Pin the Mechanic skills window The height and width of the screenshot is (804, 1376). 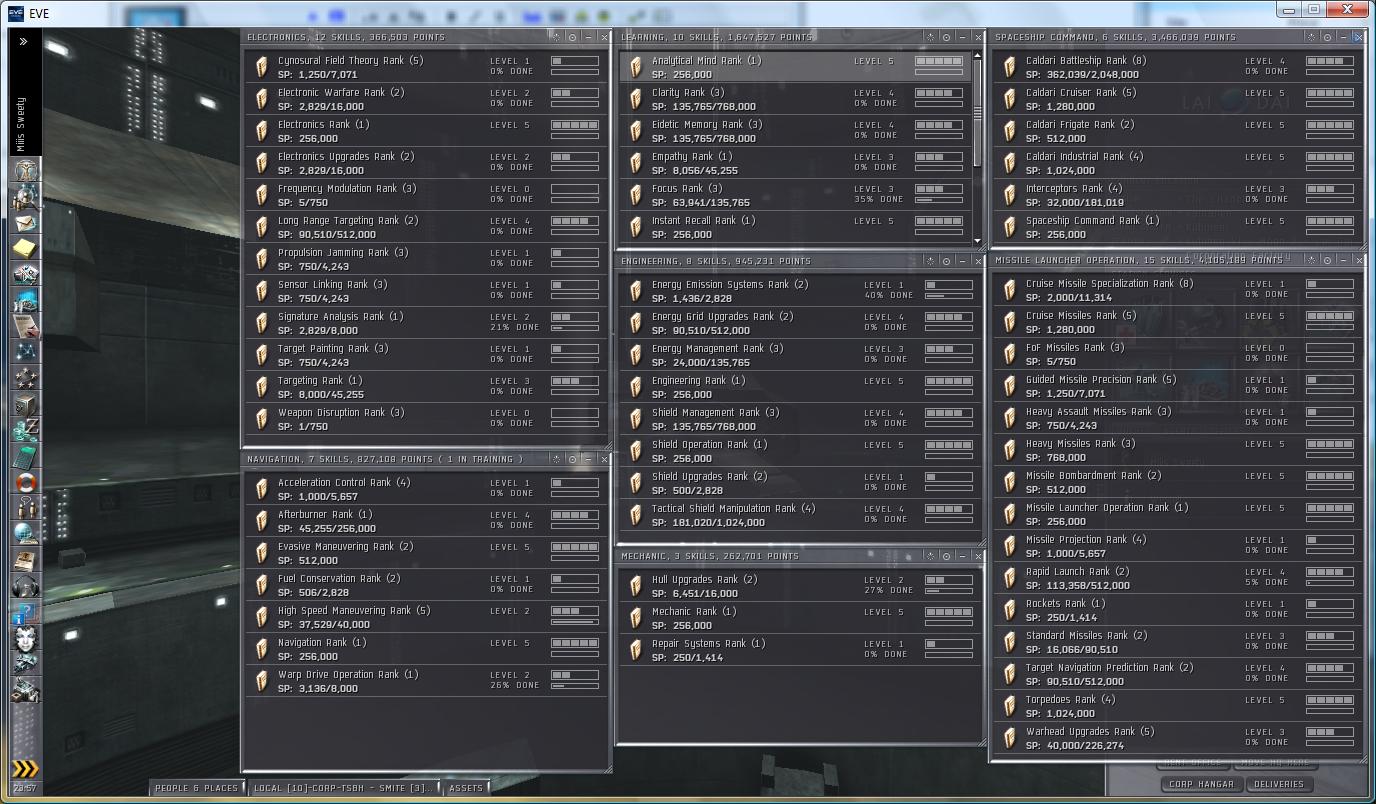coord(931,556)
